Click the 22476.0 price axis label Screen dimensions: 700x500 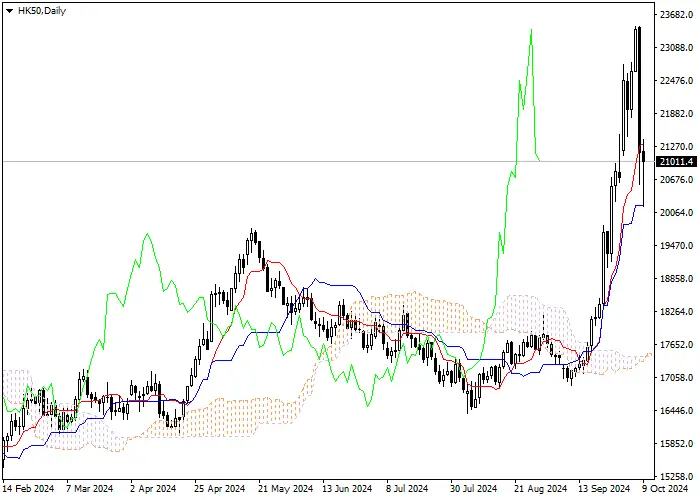tap(676, 81)
